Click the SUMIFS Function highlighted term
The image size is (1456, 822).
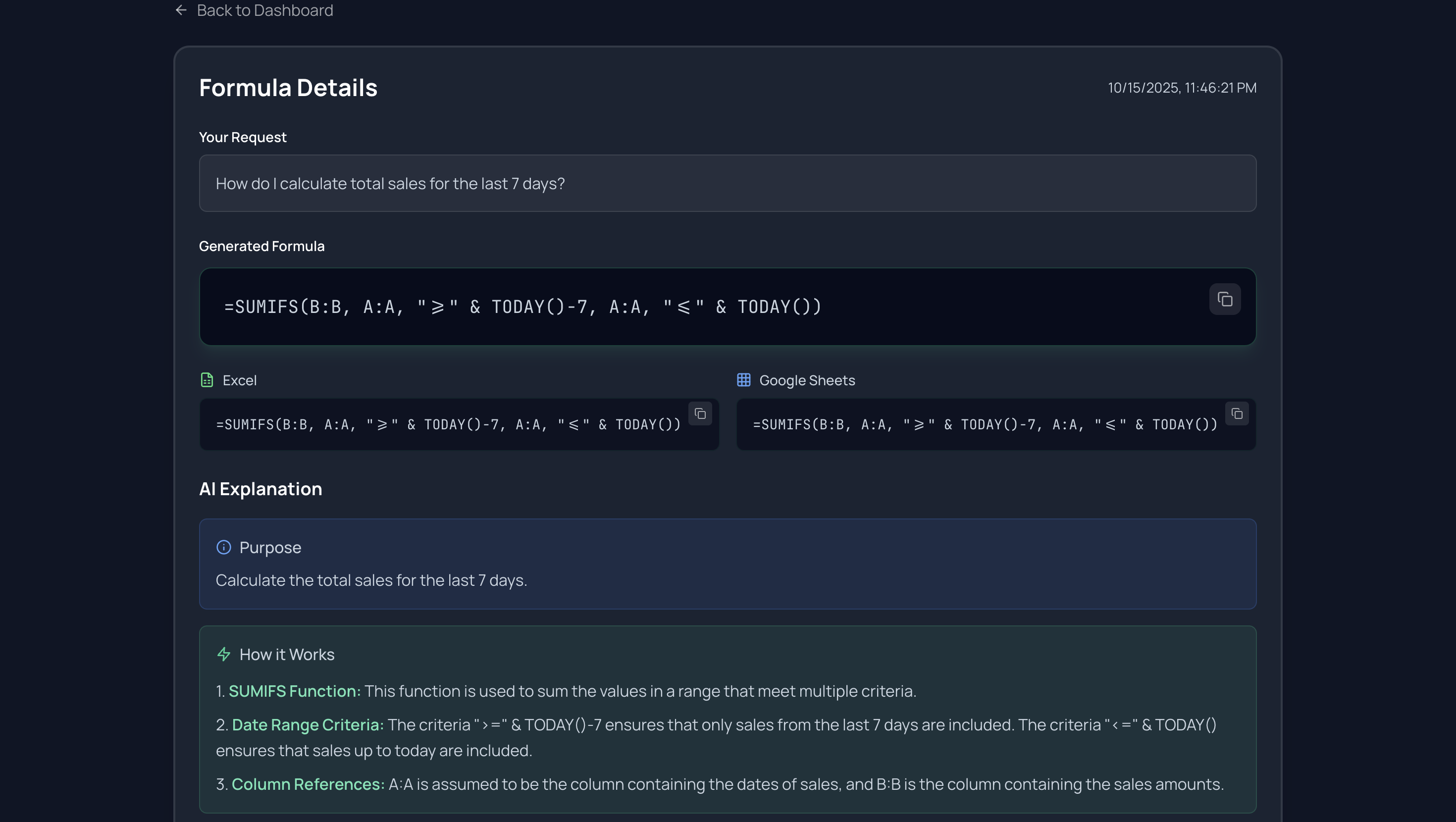pyautogui.click(x=294, y=691)
